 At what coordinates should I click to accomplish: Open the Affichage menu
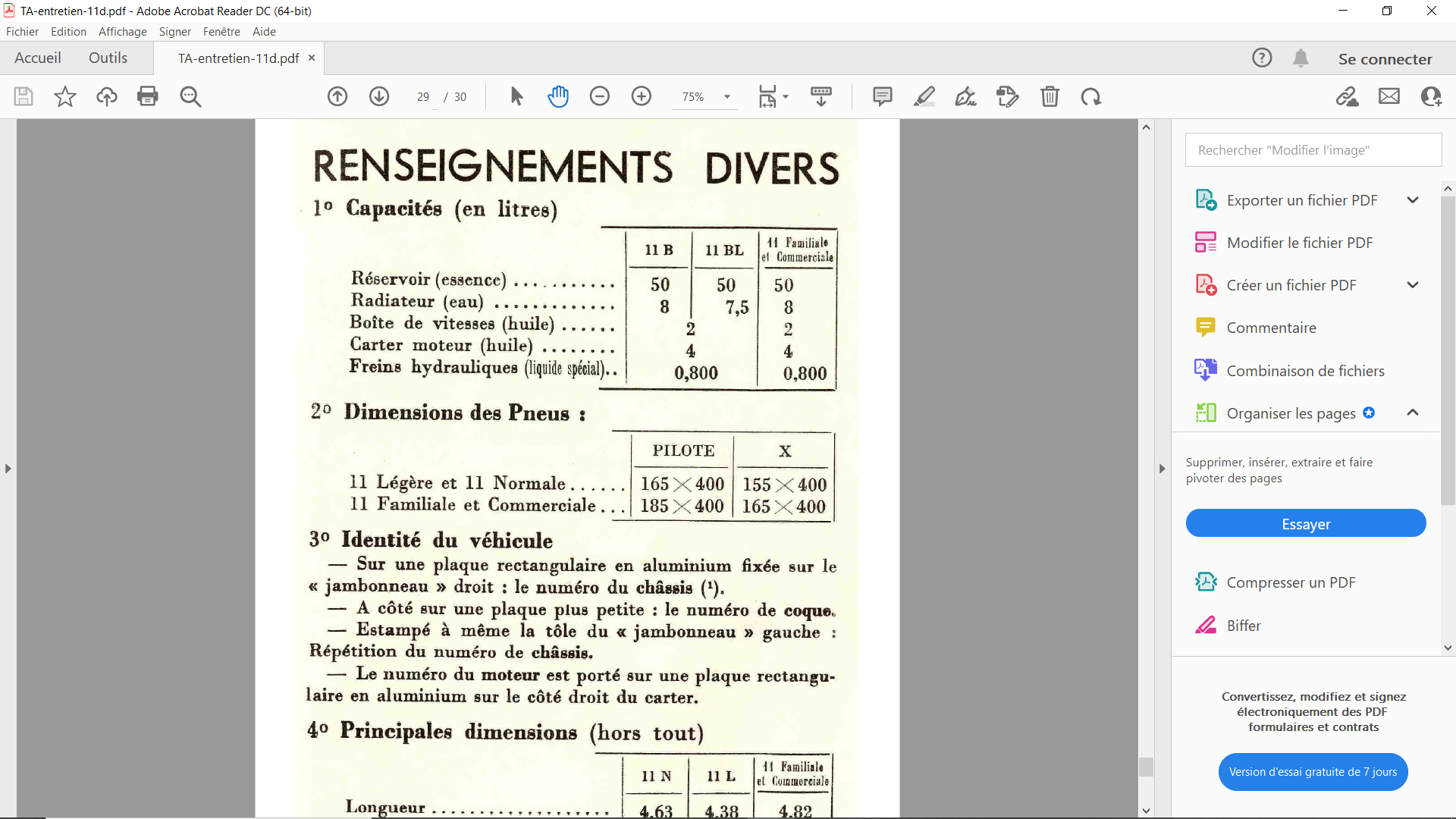click(122, 32)
